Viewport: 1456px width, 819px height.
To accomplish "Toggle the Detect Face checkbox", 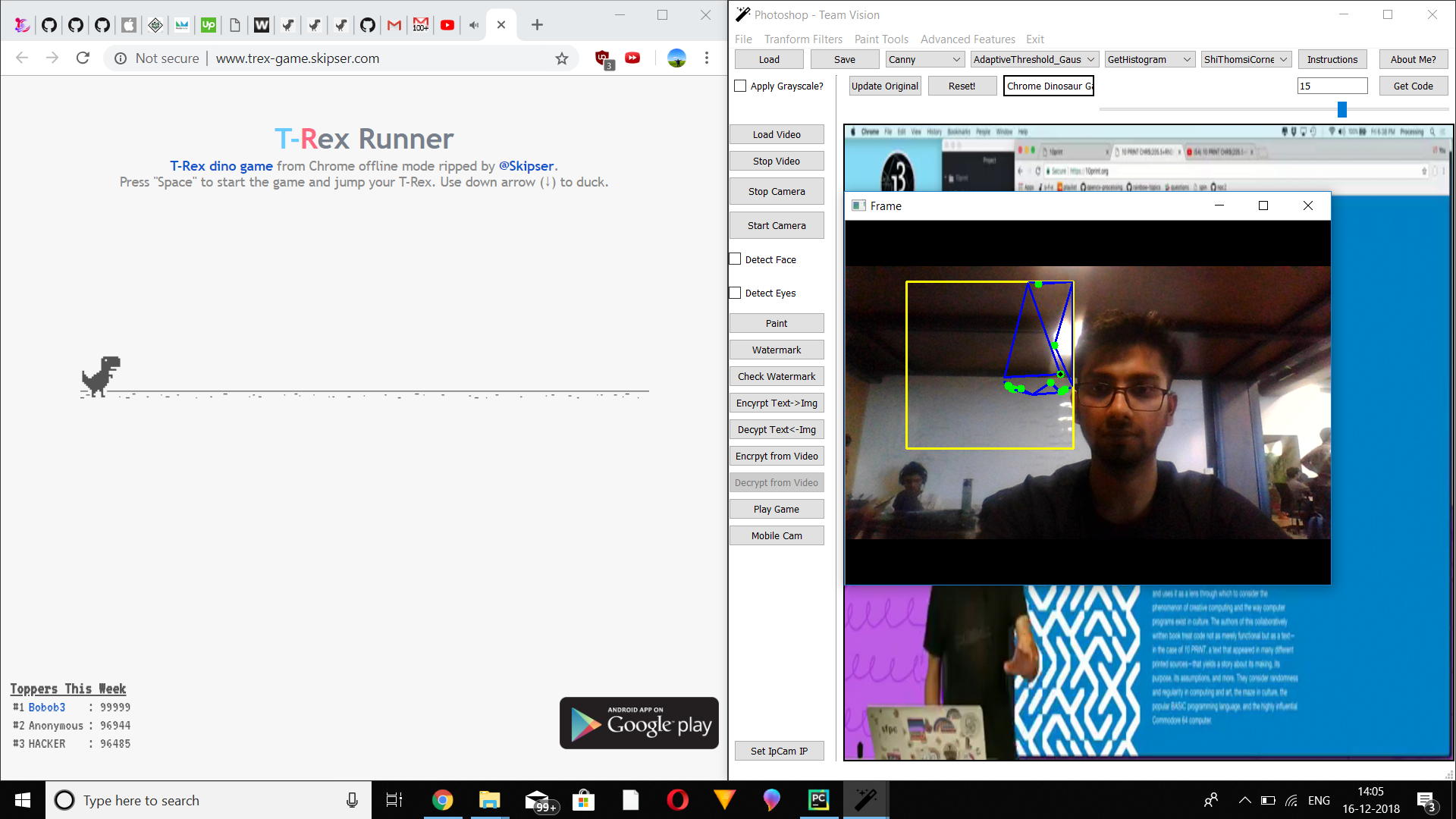I will coord(735,259).
